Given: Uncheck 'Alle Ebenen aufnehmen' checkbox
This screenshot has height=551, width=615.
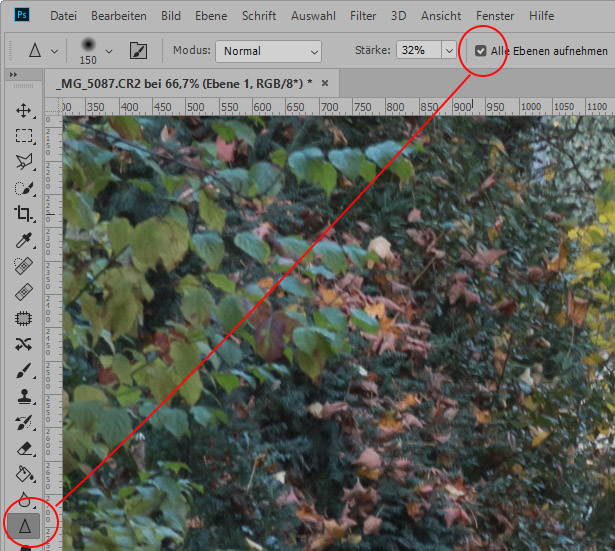Looking at the screenshot, I should click(481, 50).
